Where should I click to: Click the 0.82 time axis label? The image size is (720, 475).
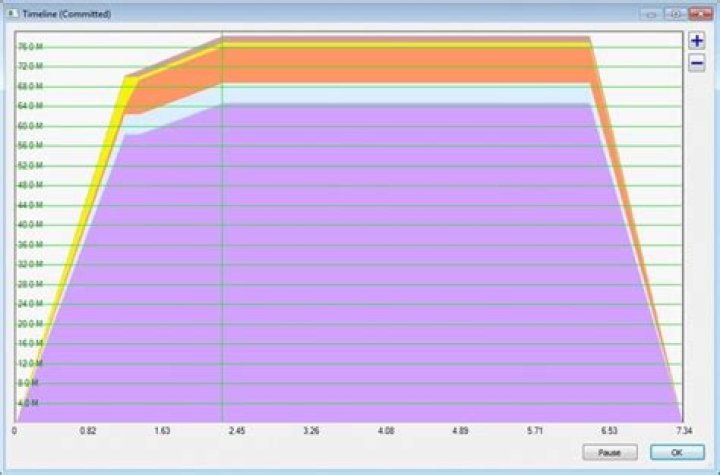click(x=88, y=431)
